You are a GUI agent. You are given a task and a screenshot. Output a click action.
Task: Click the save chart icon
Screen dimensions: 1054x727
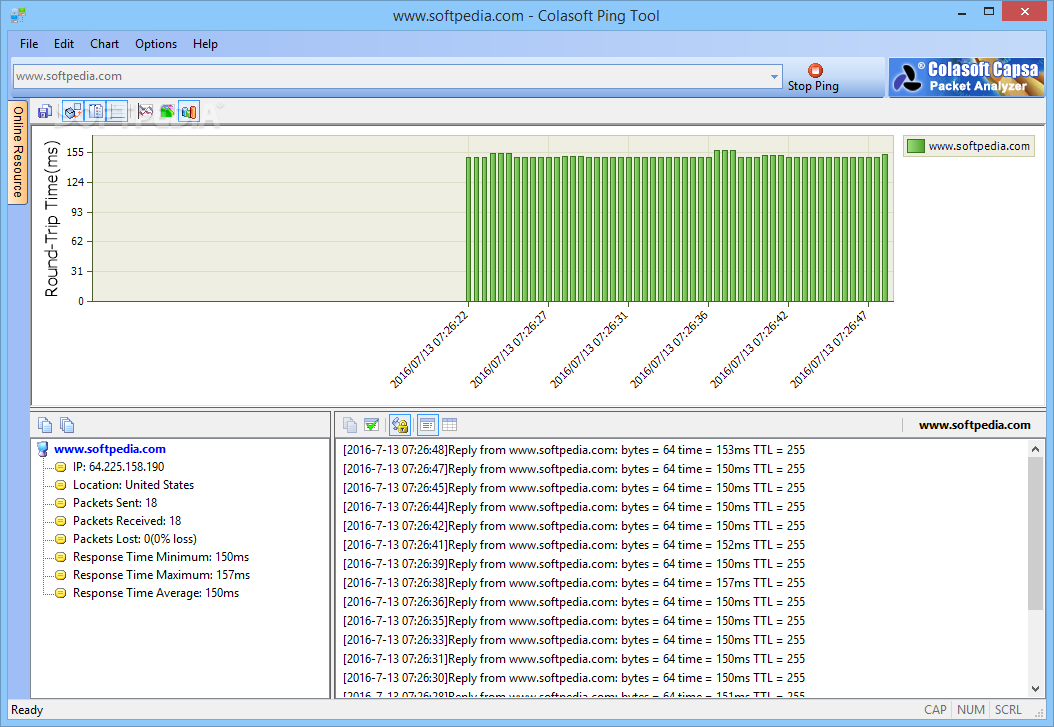[45, 112]
